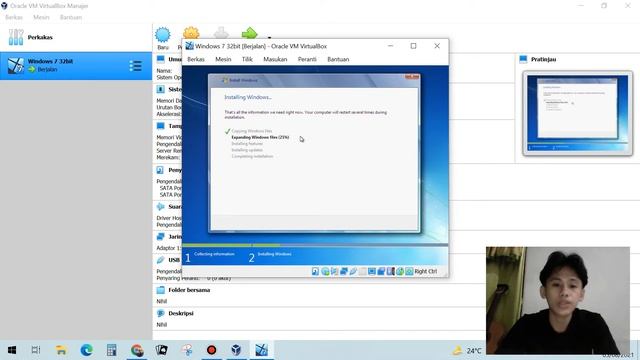The image size is (640, 360).
Task: Click the VM preview thumbnail
Action: (x=578, y=113)
